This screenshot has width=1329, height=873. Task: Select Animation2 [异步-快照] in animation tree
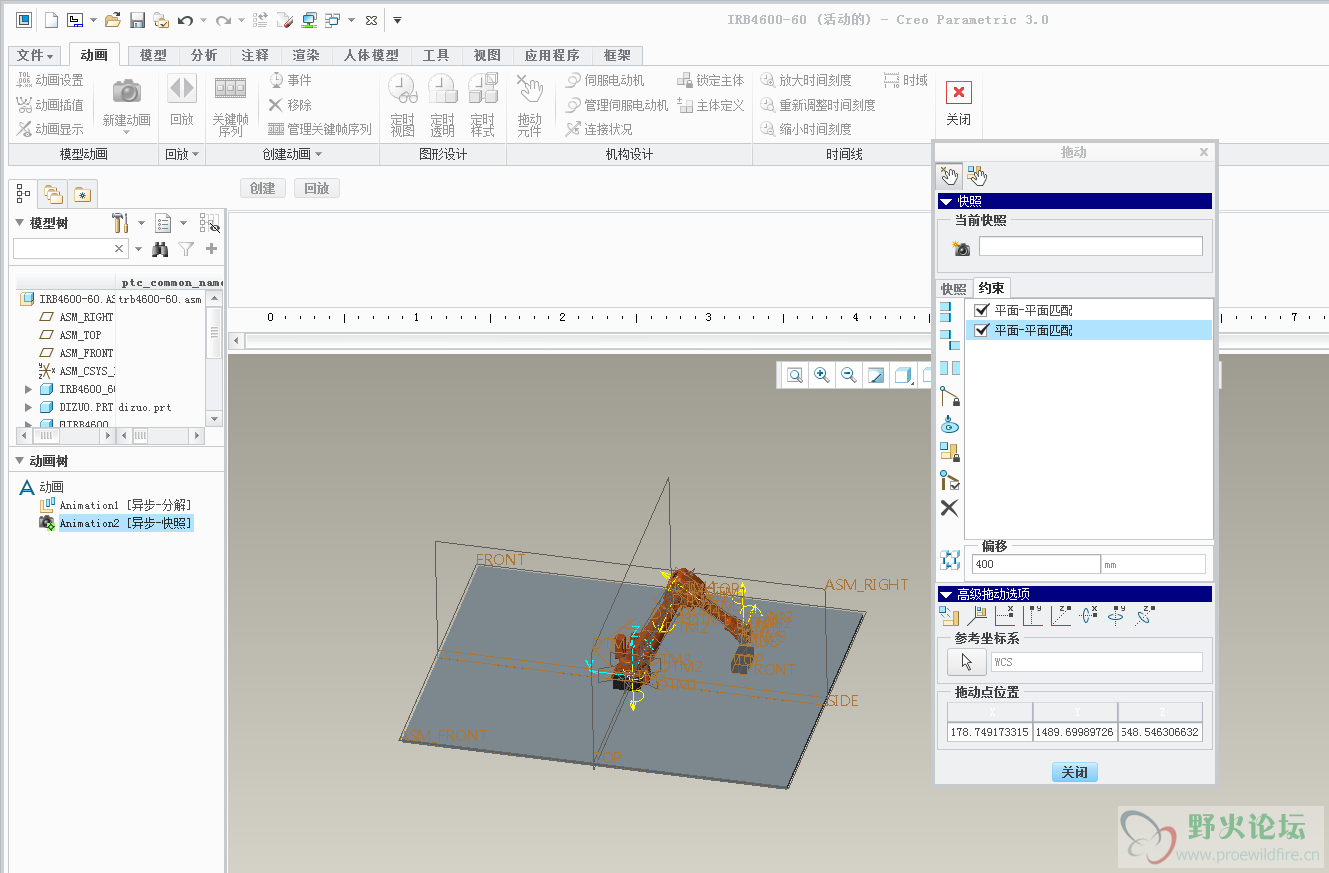pos(124,523)
